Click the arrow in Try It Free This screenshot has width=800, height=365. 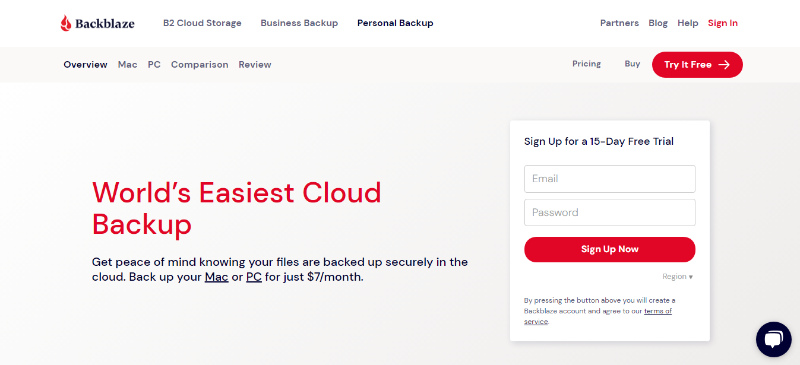(723, 65)
